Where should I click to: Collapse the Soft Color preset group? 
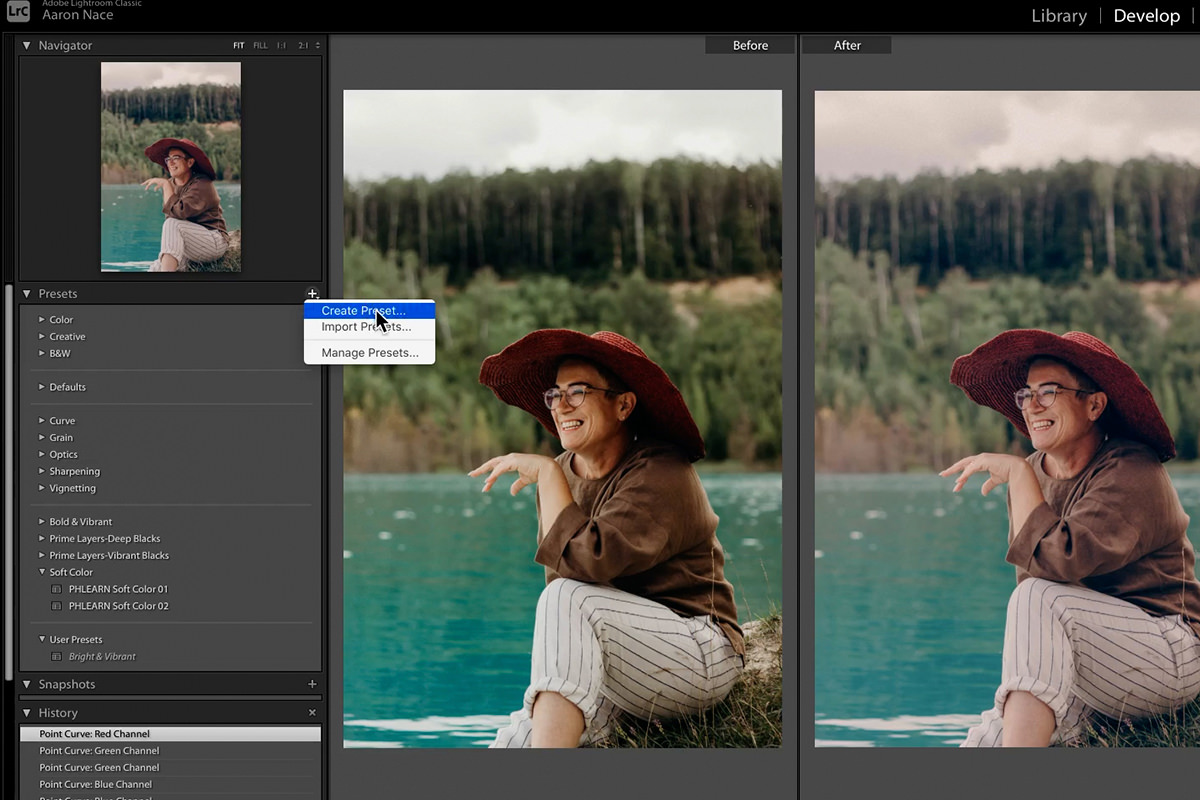click(42, 571)
